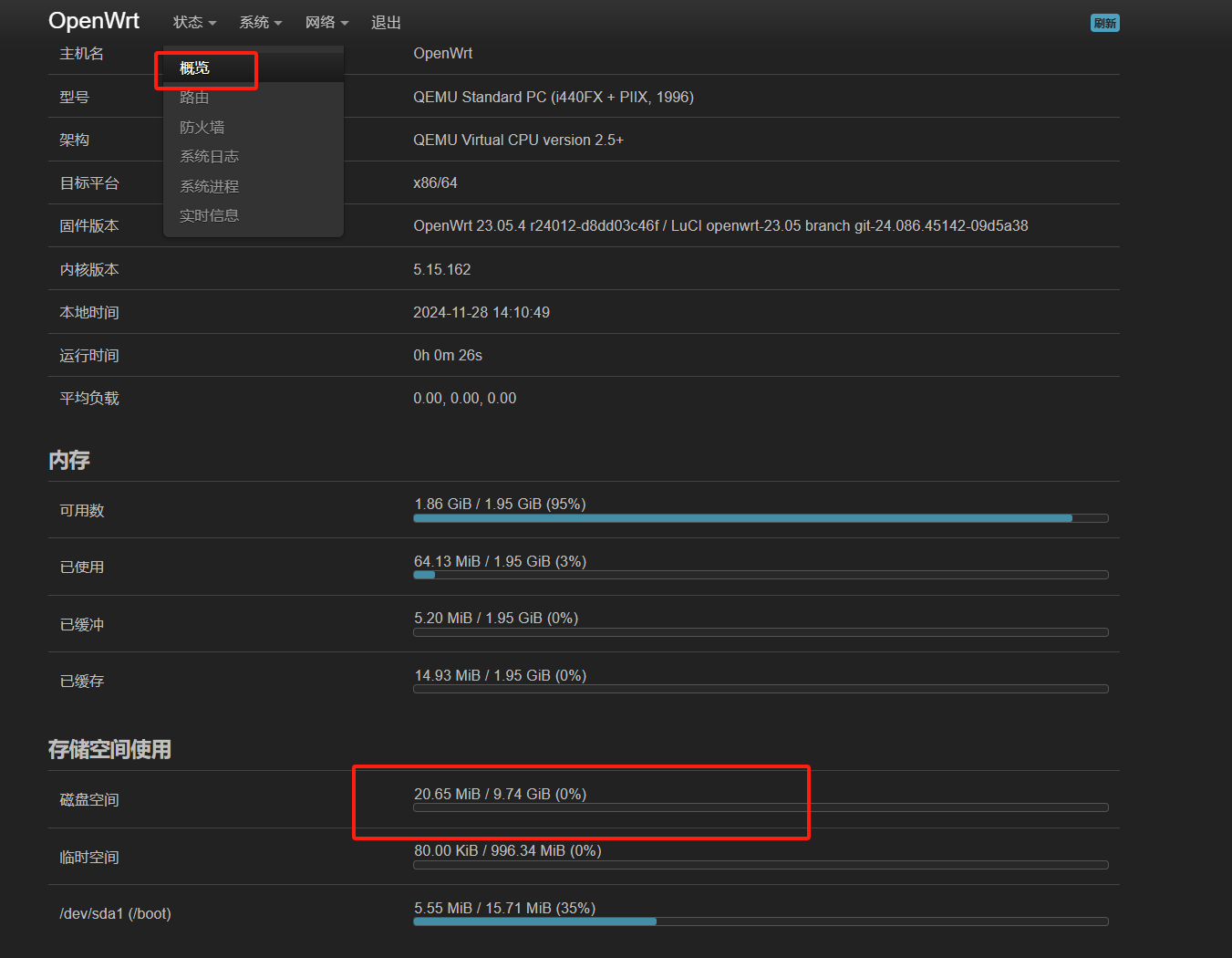Click the text 80.00 KiB / 996.34 MiB (0%)

click(x=508, y=850)
